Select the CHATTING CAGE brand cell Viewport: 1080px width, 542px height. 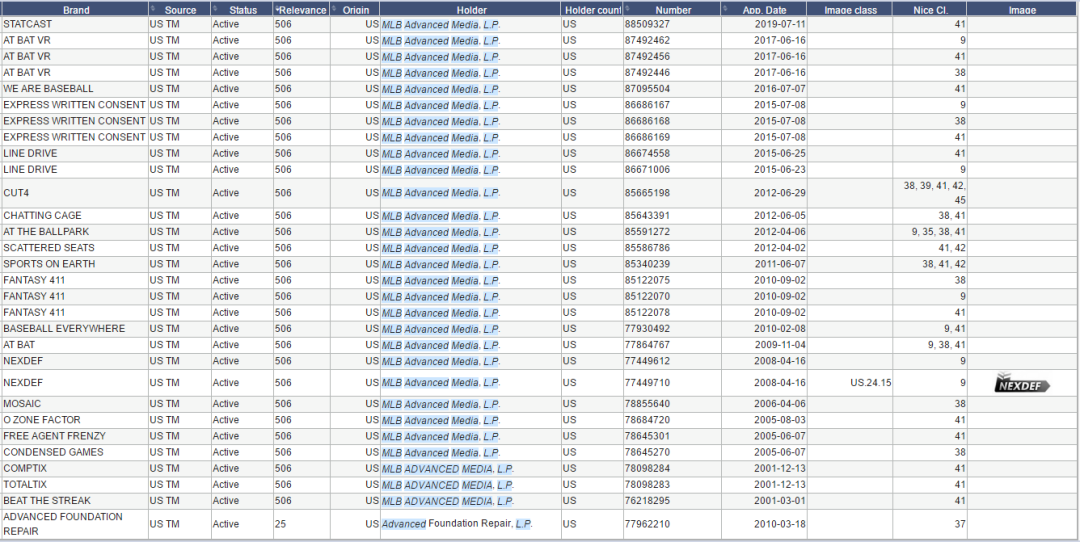(x=74, y=216)
